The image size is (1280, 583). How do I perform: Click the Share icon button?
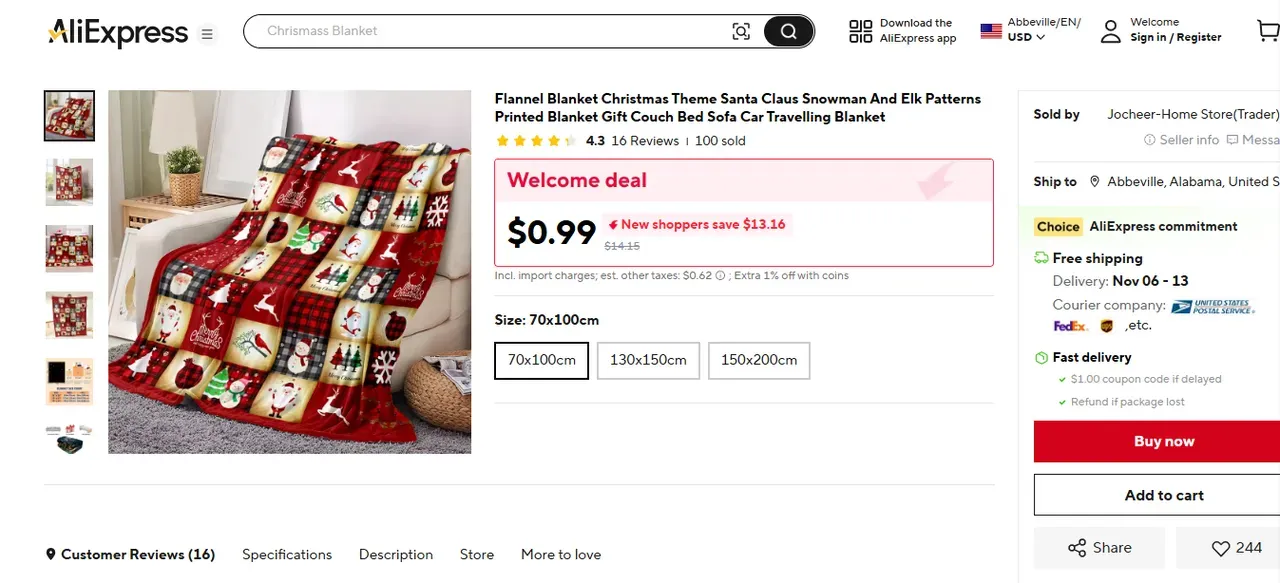coord(1077,548)
